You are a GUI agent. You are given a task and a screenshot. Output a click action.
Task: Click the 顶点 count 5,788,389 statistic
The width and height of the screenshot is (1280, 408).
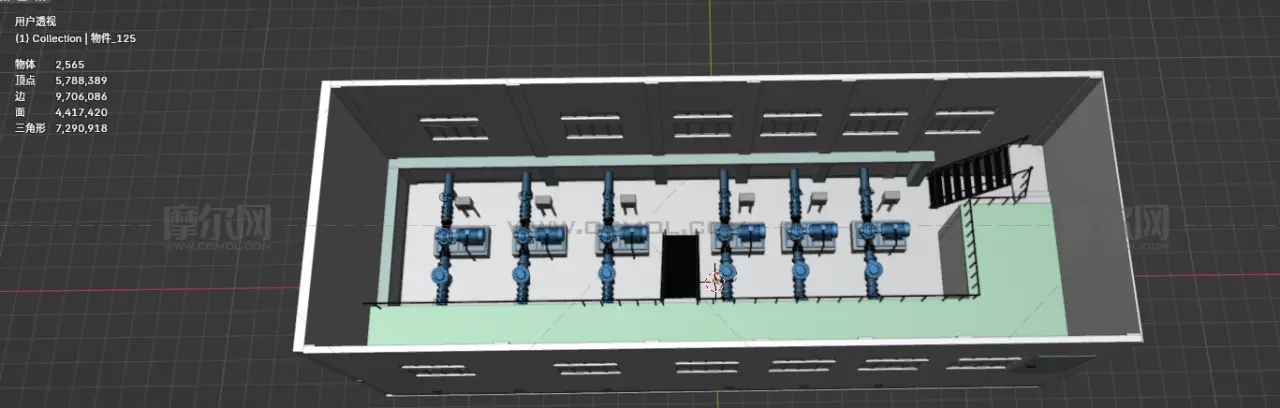point(82,81)
